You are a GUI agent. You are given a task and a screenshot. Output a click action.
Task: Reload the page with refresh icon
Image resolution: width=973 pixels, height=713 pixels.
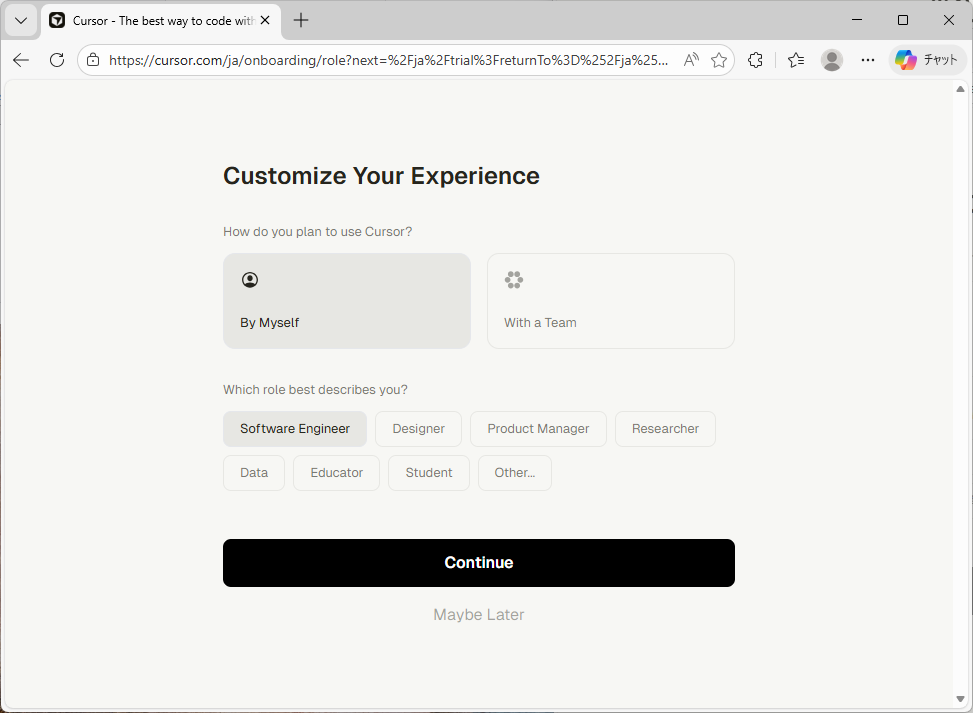coord(57,60)
